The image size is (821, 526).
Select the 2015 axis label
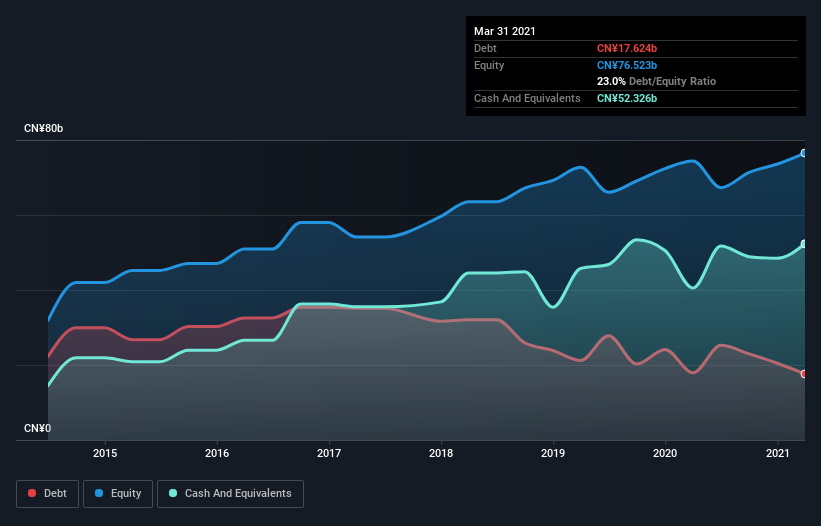click(105, 453)
